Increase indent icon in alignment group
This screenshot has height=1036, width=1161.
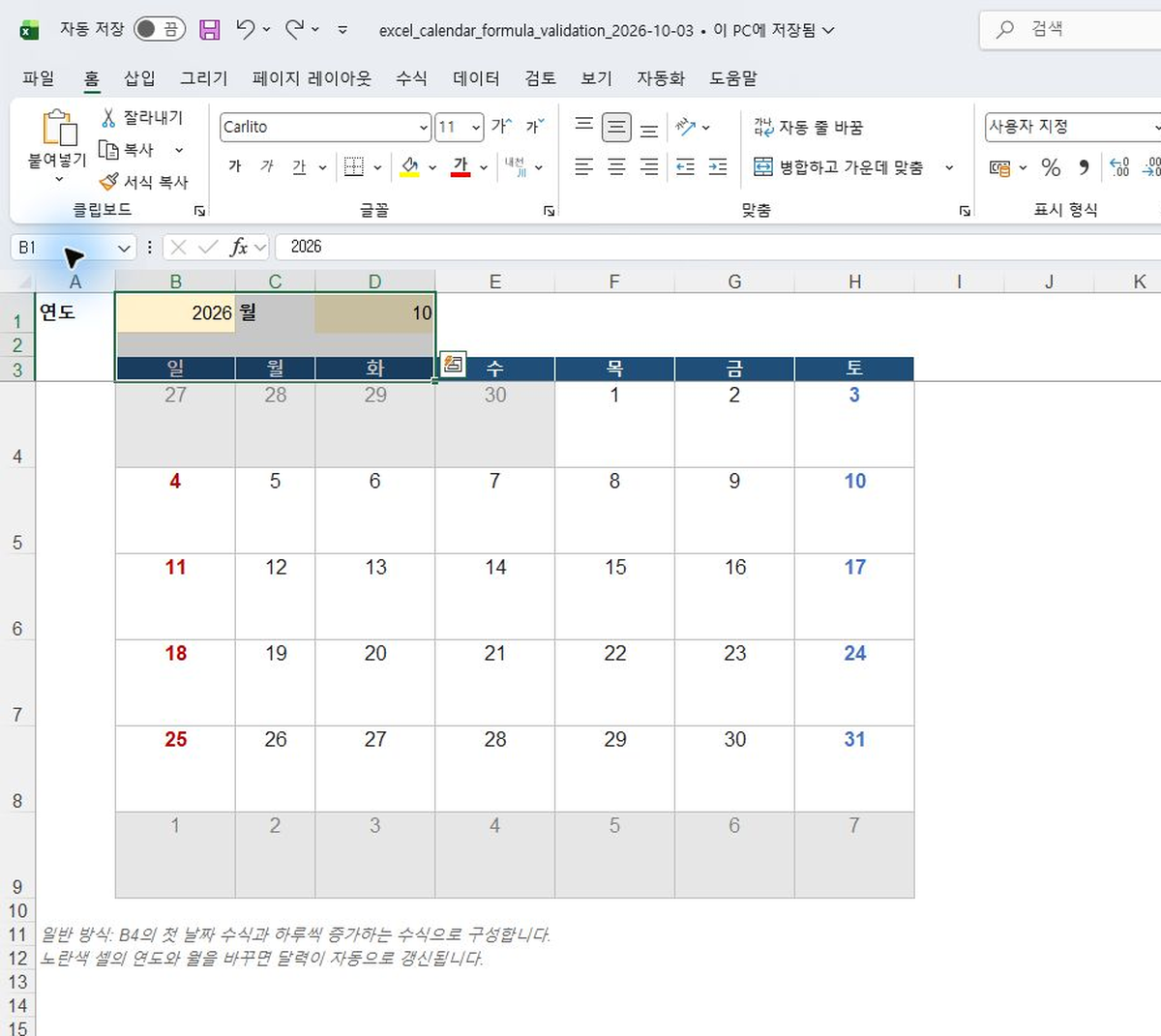(718, 167)
